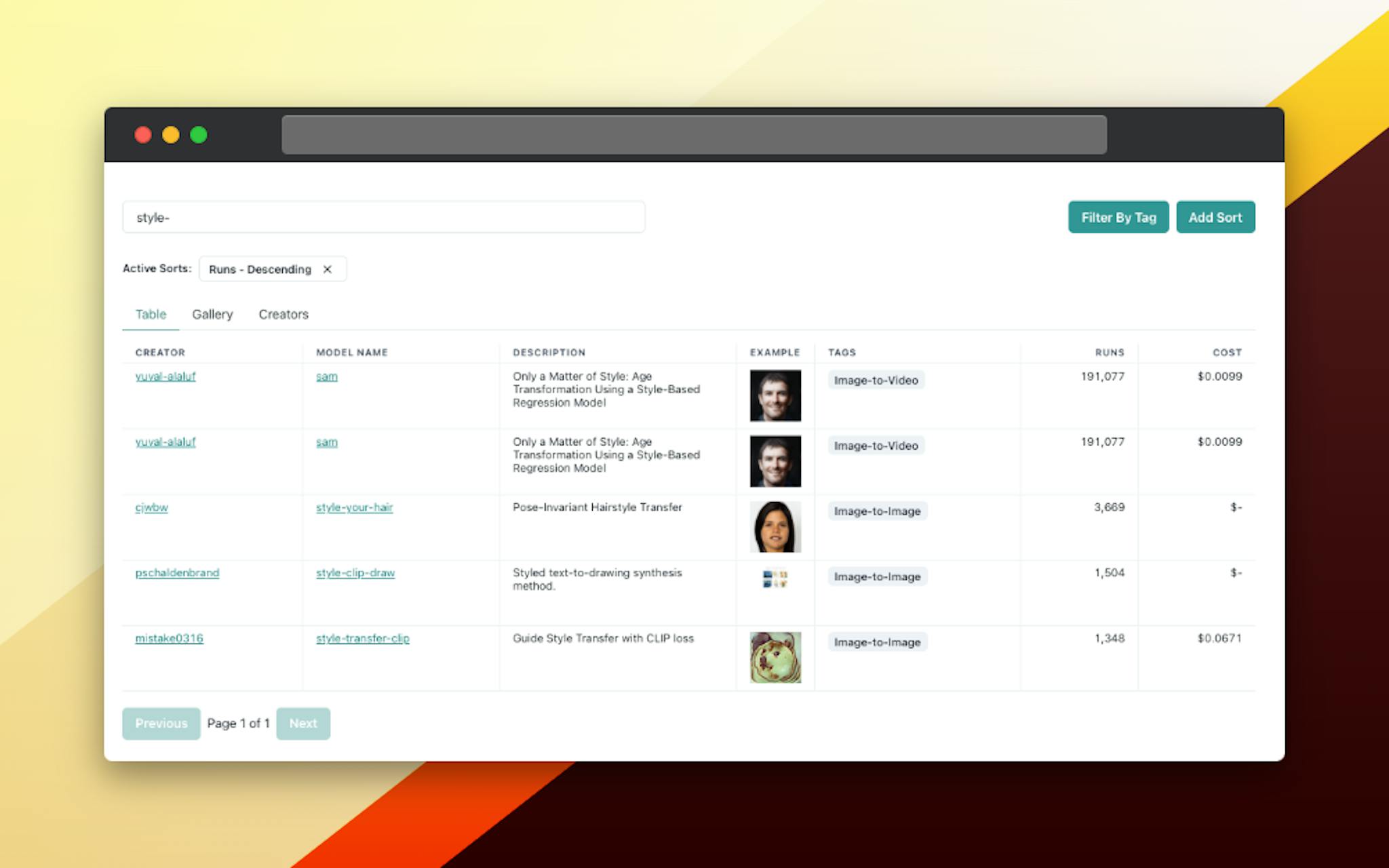Expand sort configuration via Add Sort
1389x868 pixels.
(x=1214, y=217)
